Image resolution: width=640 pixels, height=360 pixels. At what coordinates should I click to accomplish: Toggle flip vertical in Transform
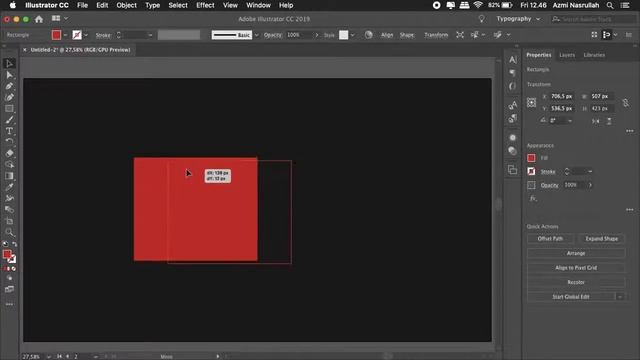(x=609, y=121)
